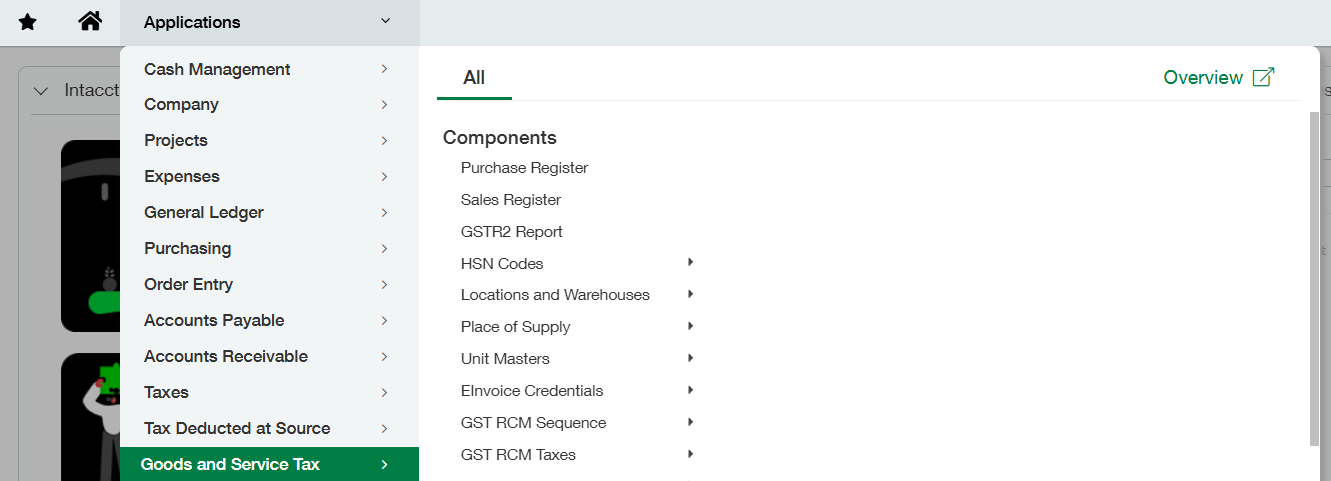The width and height of the screenshot is (1331, 481).
Task: Click the components list vertical scrollbar
Action: point(1314,278)
